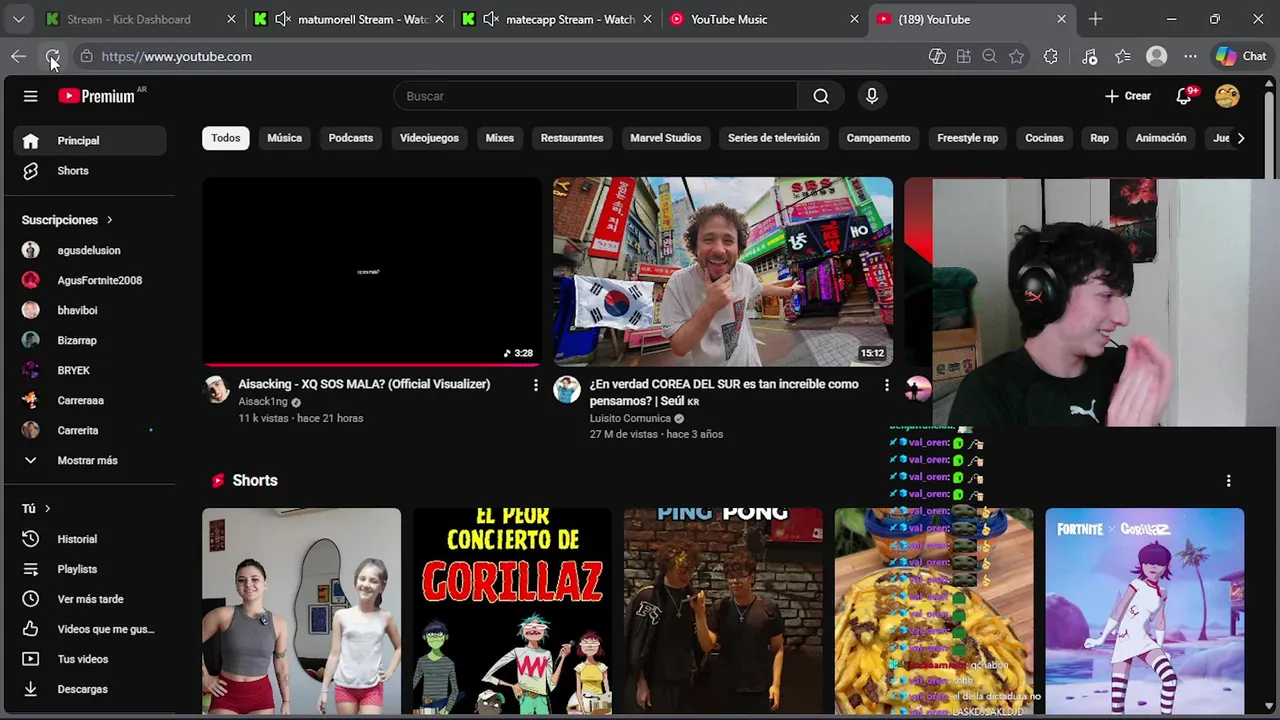Open the browser Extensions puzzle icon

point(1050,57)
